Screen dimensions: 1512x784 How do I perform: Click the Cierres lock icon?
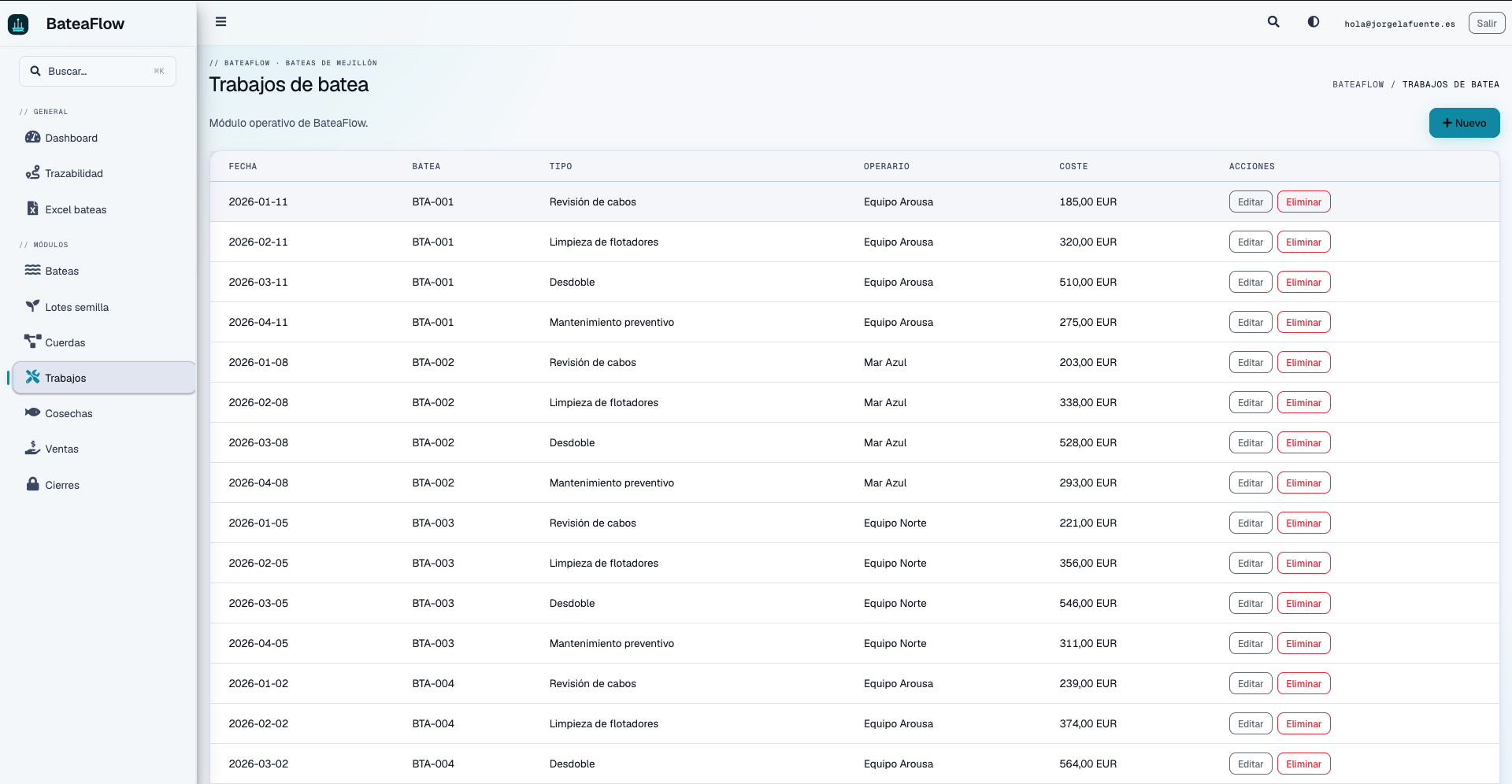[x=32, y=484]
